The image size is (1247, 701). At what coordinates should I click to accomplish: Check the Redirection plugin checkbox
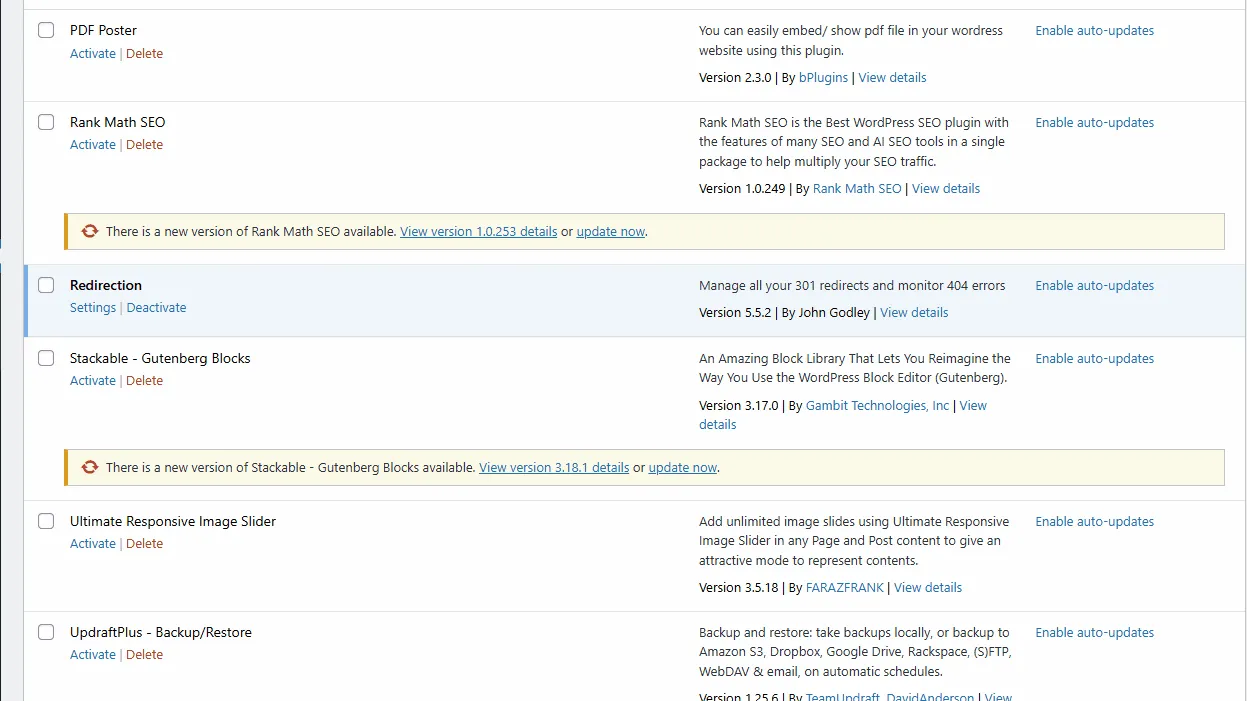tap(45, 284)
